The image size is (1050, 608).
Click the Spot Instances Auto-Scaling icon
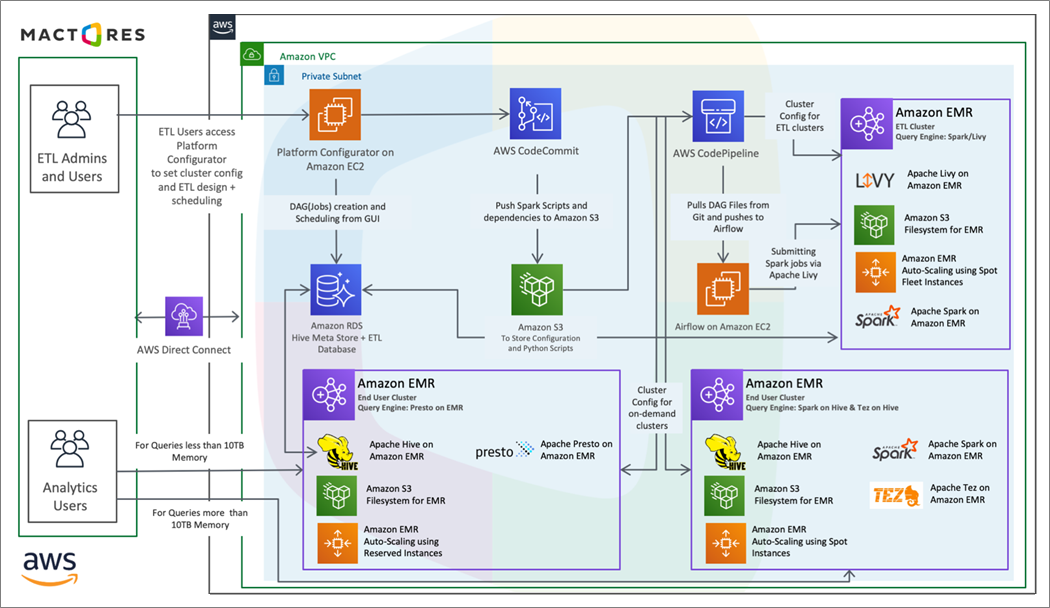[726, 543]
